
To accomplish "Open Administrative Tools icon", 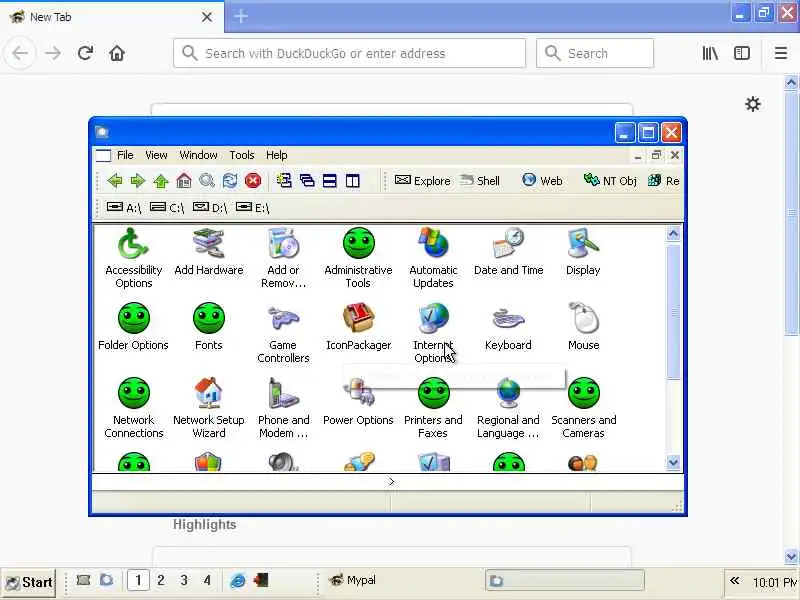I will [358, 258].
